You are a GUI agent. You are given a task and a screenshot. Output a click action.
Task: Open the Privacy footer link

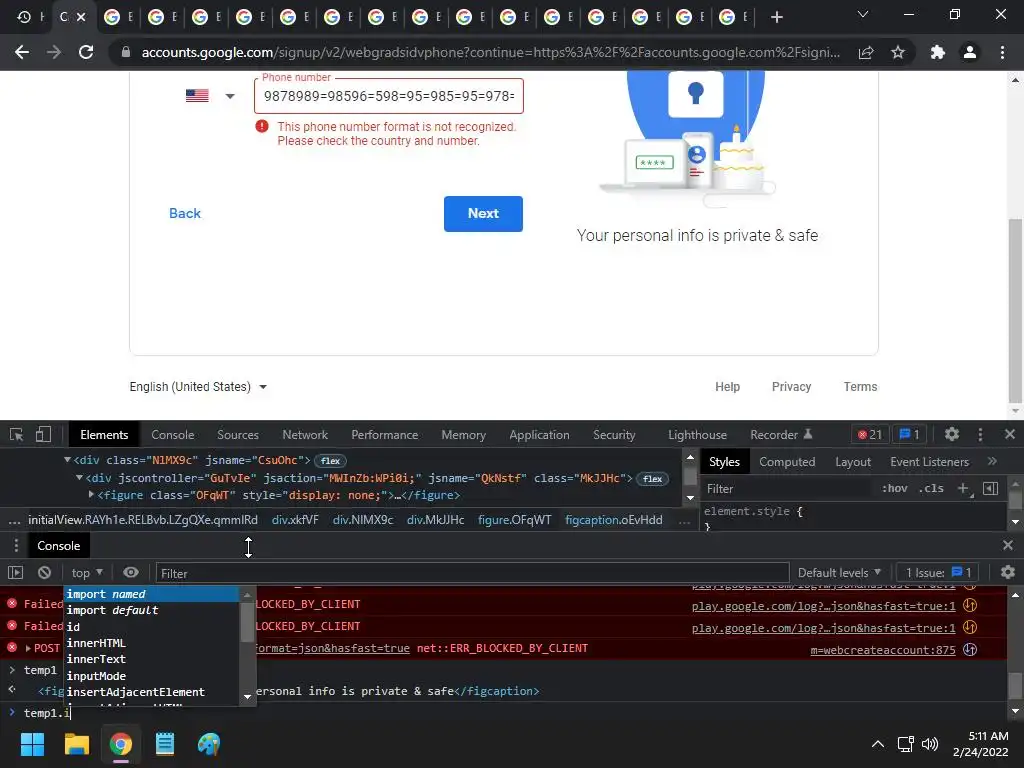pyautogui.click(x=791, y=387)
